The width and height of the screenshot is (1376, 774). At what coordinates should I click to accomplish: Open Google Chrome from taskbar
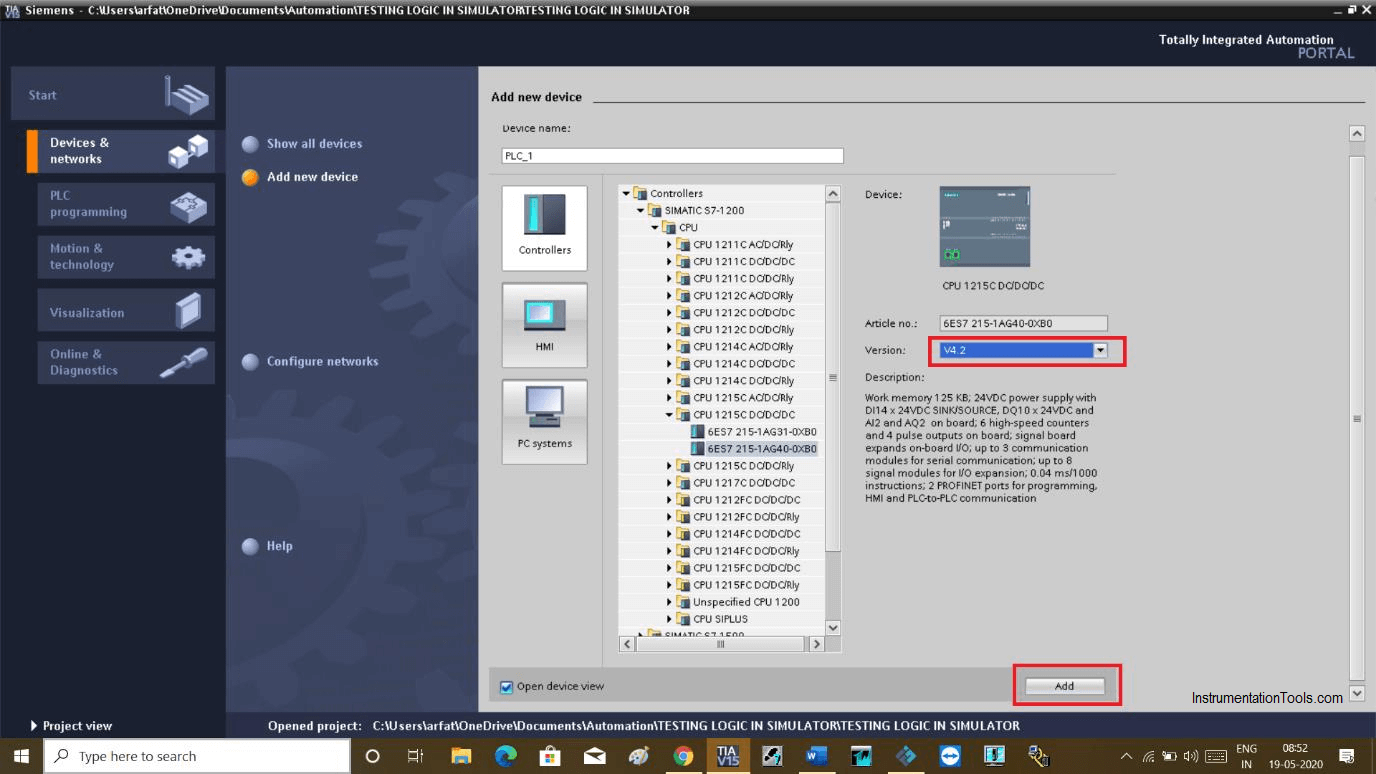coord(683,756)
